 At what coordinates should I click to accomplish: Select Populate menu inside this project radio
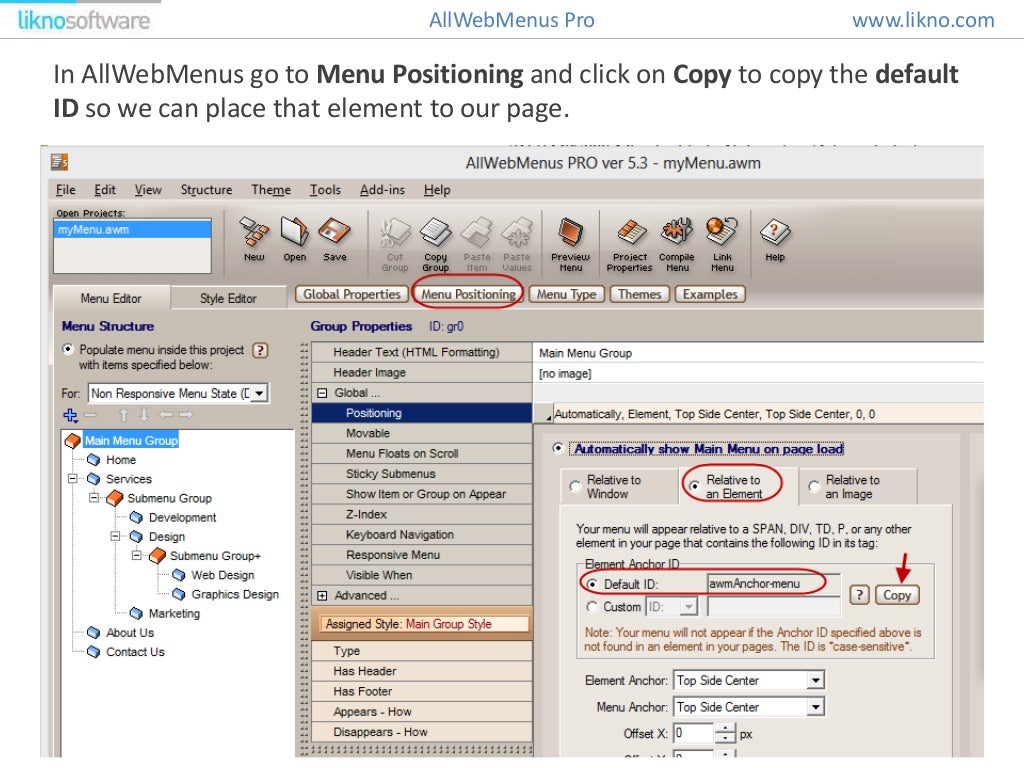(x=68, y=349)
